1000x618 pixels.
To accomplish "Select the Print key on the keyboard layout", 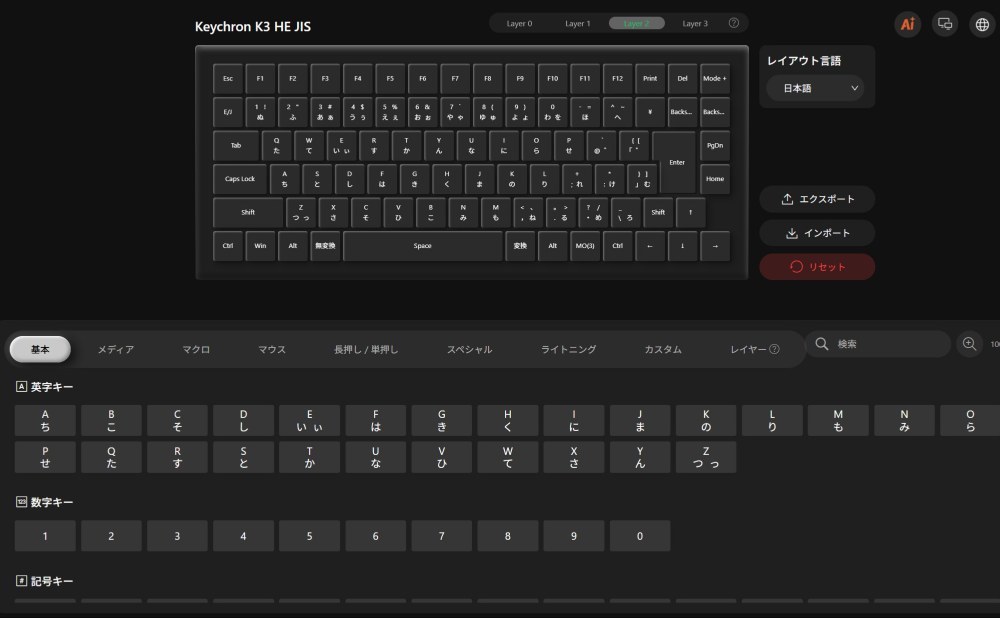I will click(x=650, y=78).
